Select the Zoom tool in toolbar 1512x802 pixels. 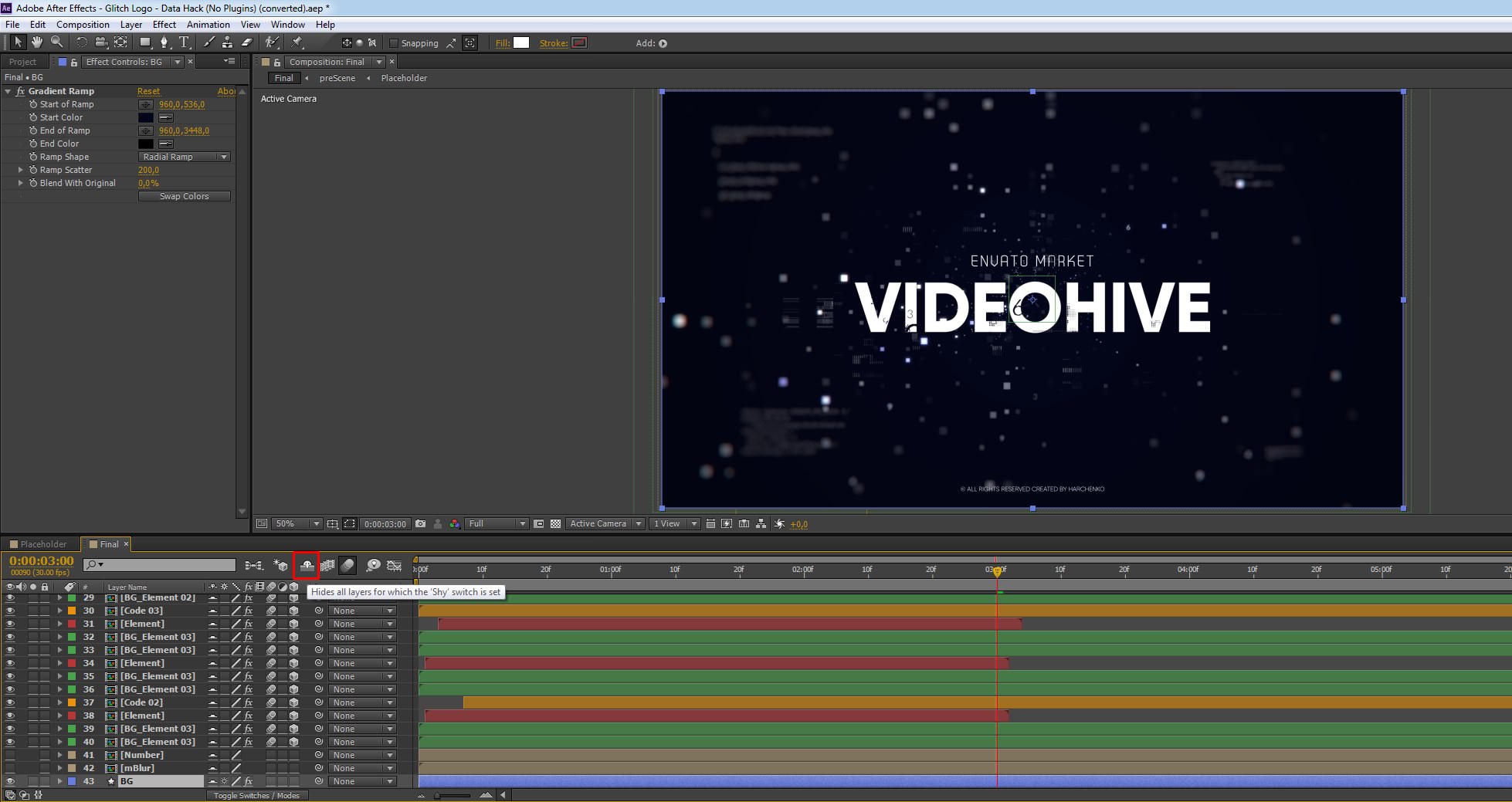point(56,42)
